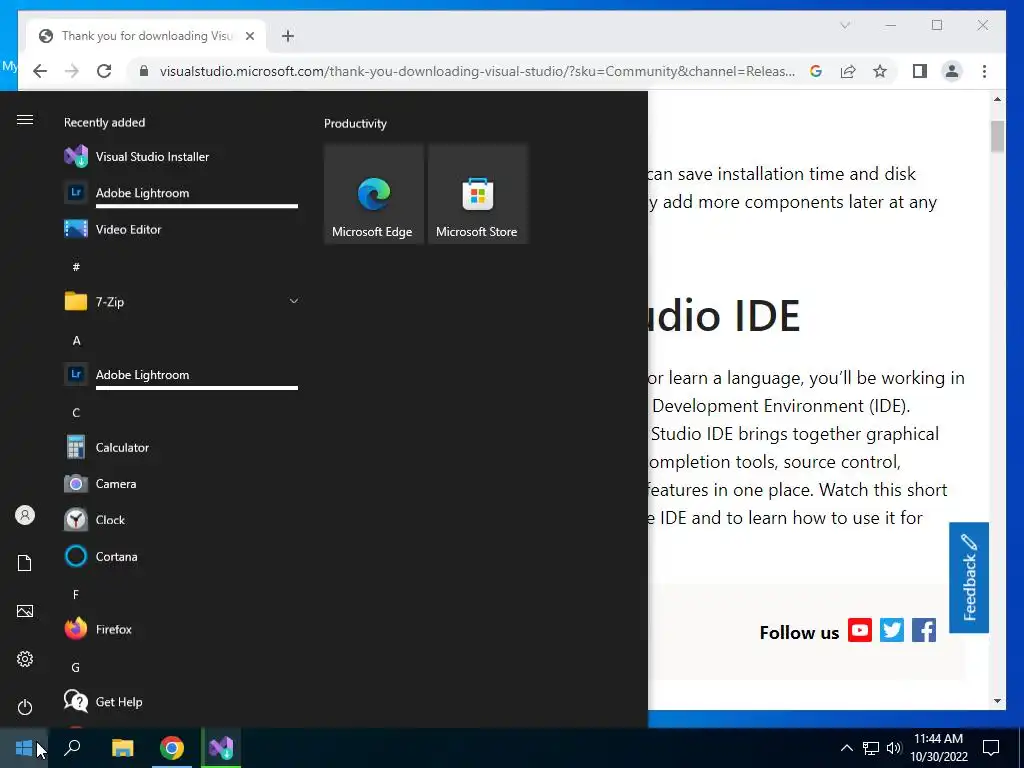Open Chrome three-dot menu
The image size is (1024, 768).
pyautogui.click(x=984, y=71)
